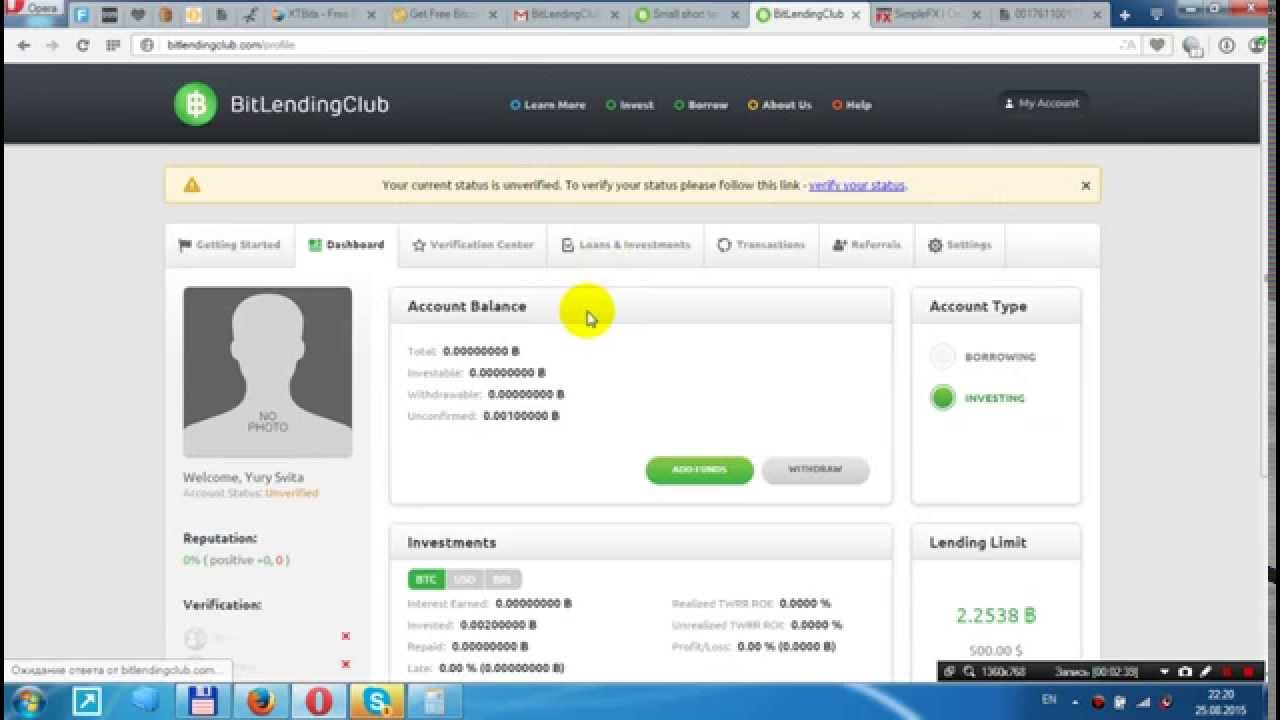This screenshot has height=720, width=1280.
Task: Reload the page with the refresh icon
Action: tap(83, 45)
